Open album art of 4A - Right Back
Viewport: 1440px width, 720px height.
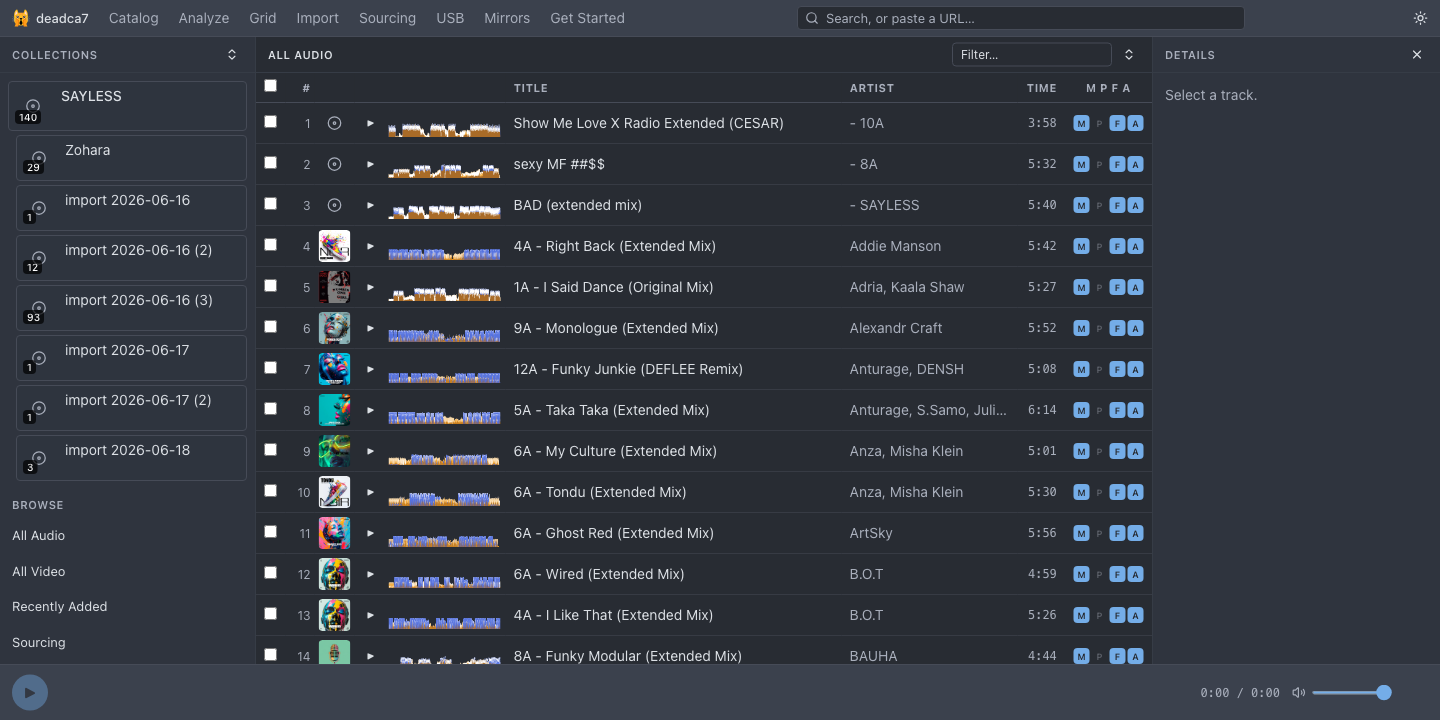point(334,246)
